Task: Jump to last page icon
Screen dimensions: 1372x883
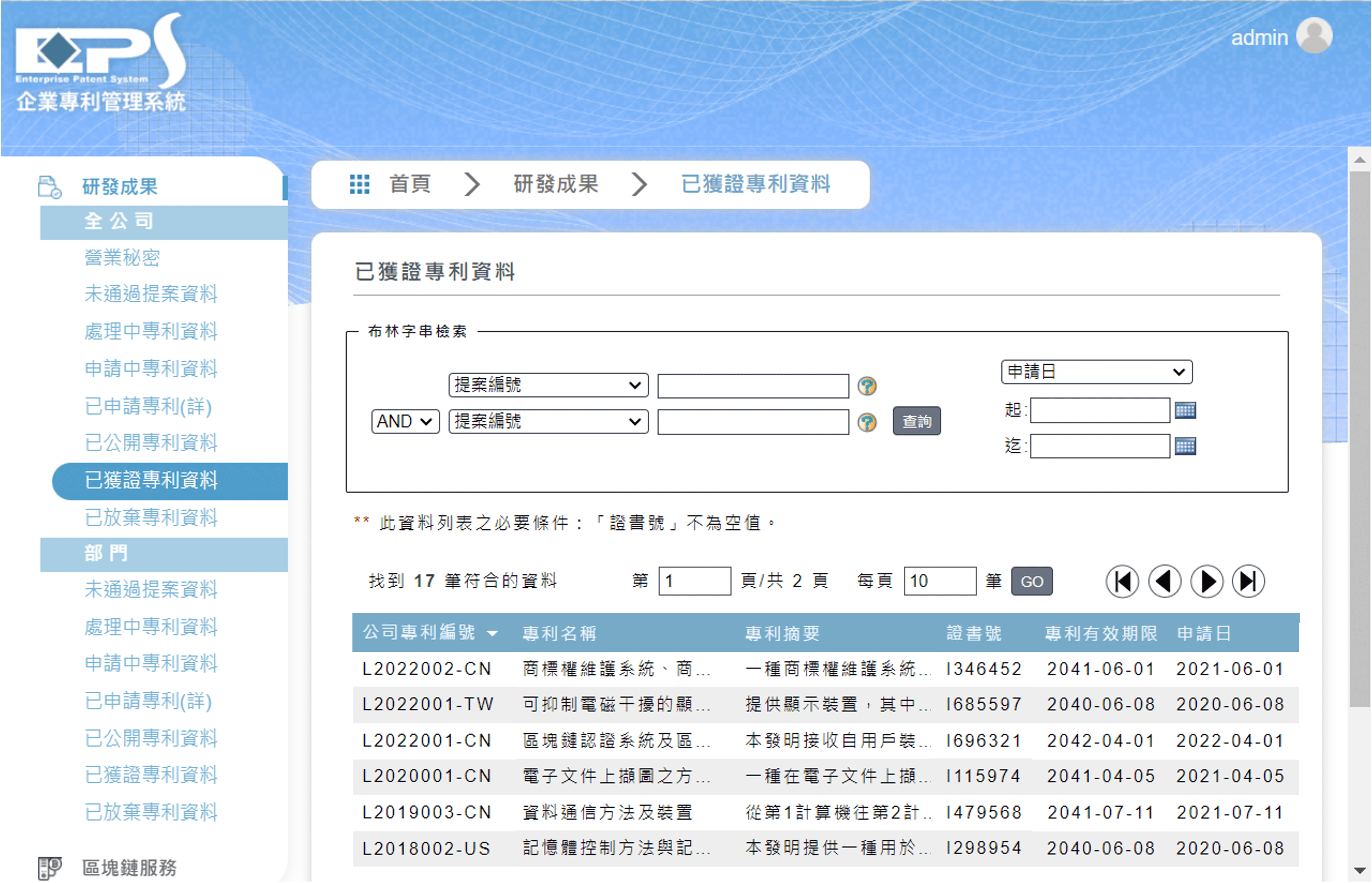Action: [1249, 581]
